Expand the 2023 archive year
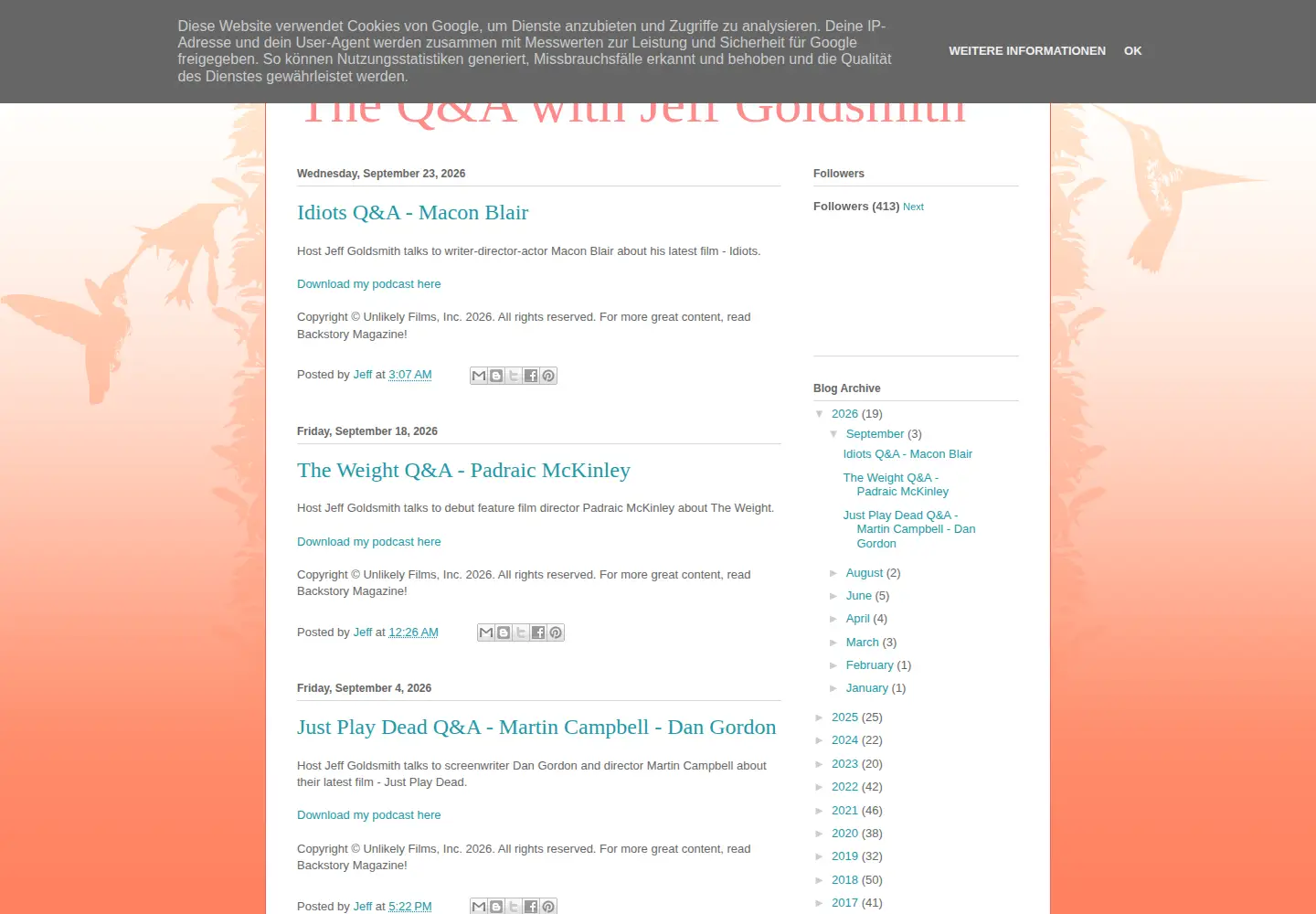1316x914 pixels. [x=820, y=764]
